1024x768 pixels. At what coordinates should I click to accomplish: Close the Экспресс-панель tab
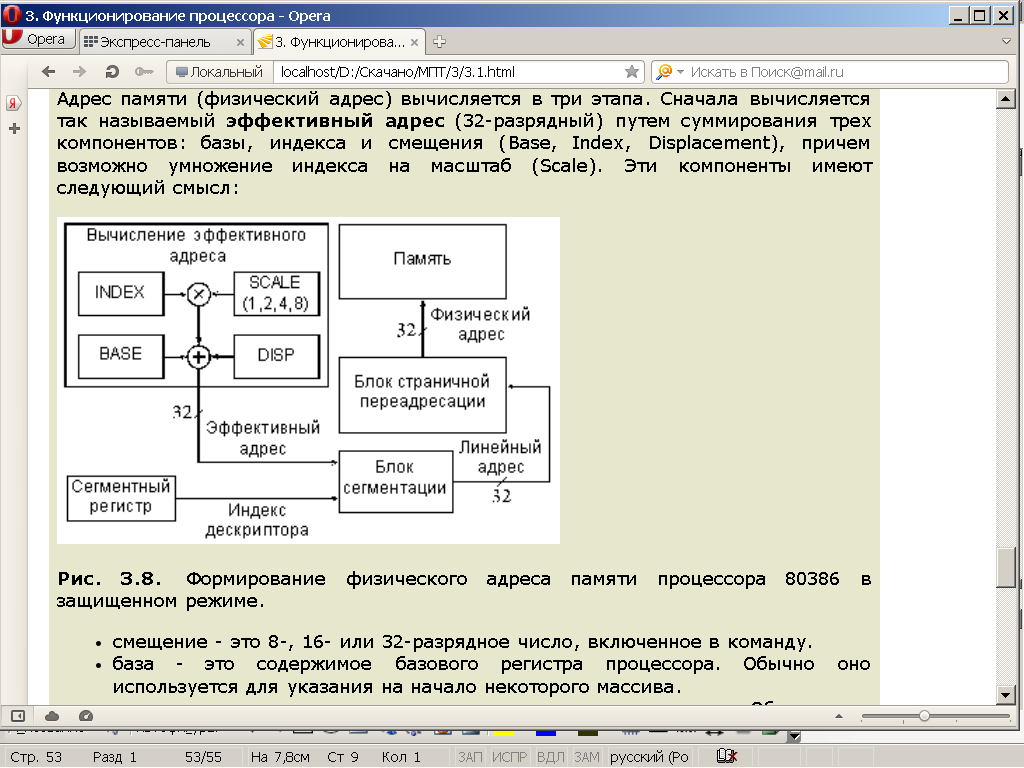(240, 42)
